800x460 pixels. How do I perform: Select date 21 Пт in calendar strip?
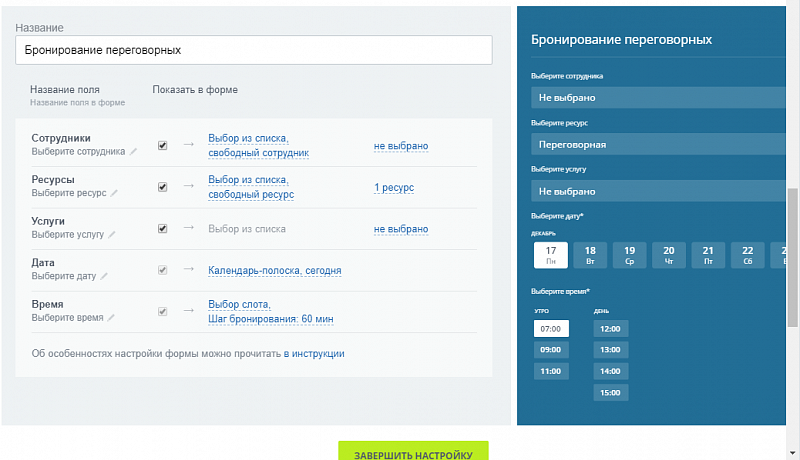click(708, 254)
